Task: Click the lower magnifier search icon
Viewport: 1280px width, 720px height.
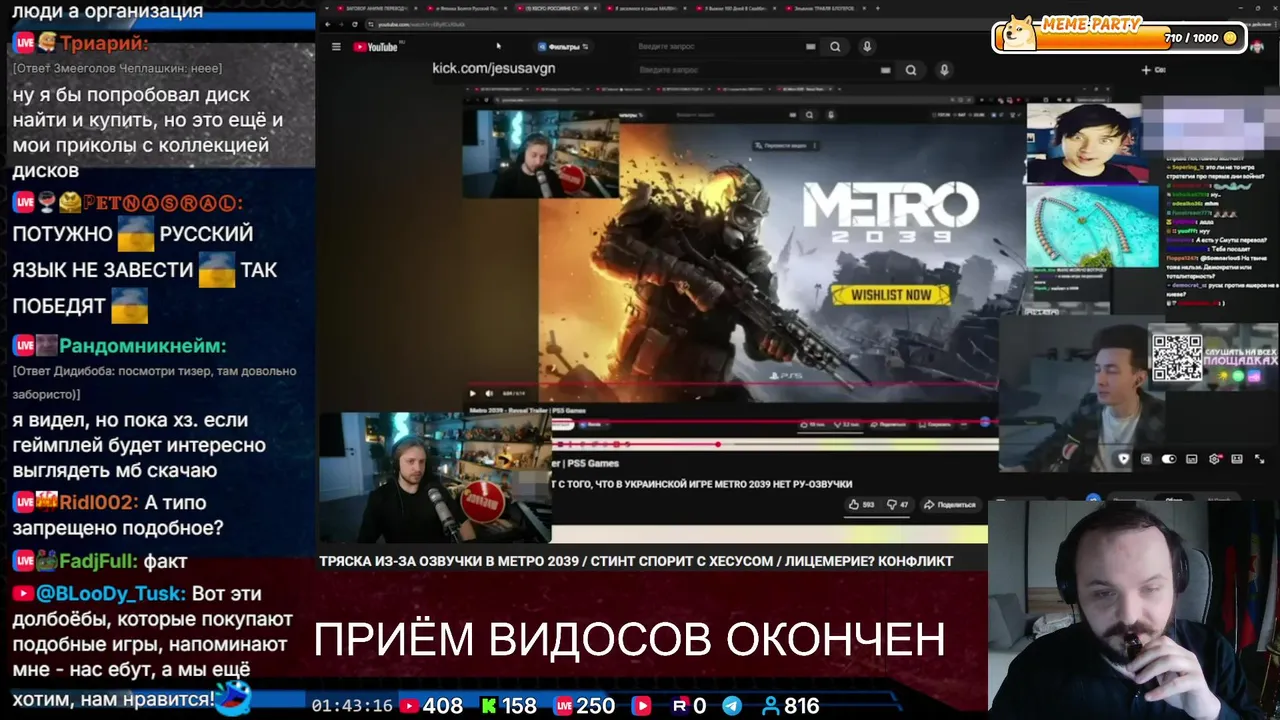Action: [x=910, y=71]
